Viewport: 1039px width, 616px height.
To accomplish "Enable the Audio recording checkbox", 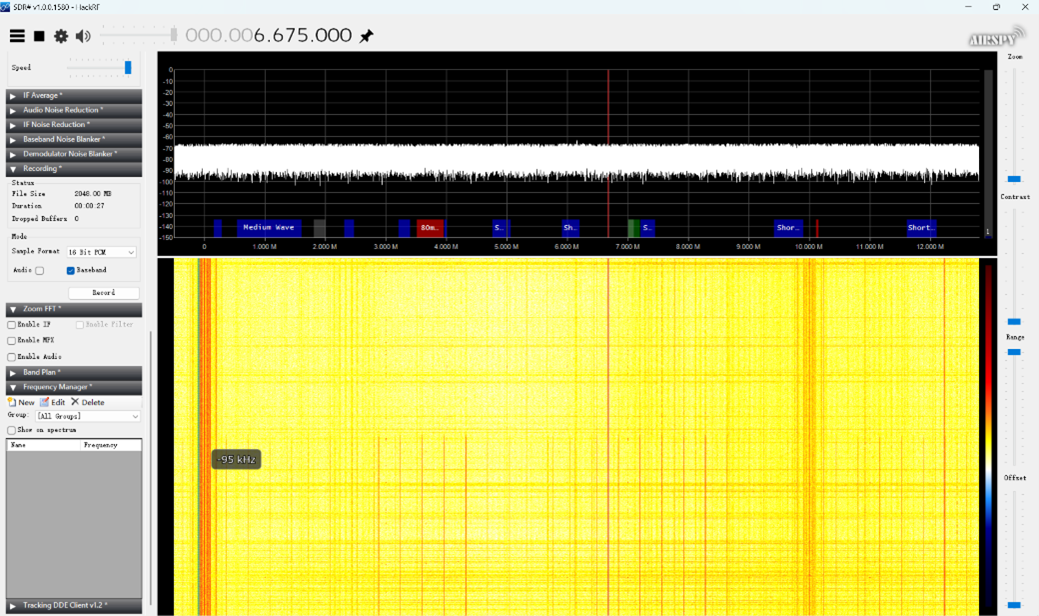I will click(x=40, y=270).
